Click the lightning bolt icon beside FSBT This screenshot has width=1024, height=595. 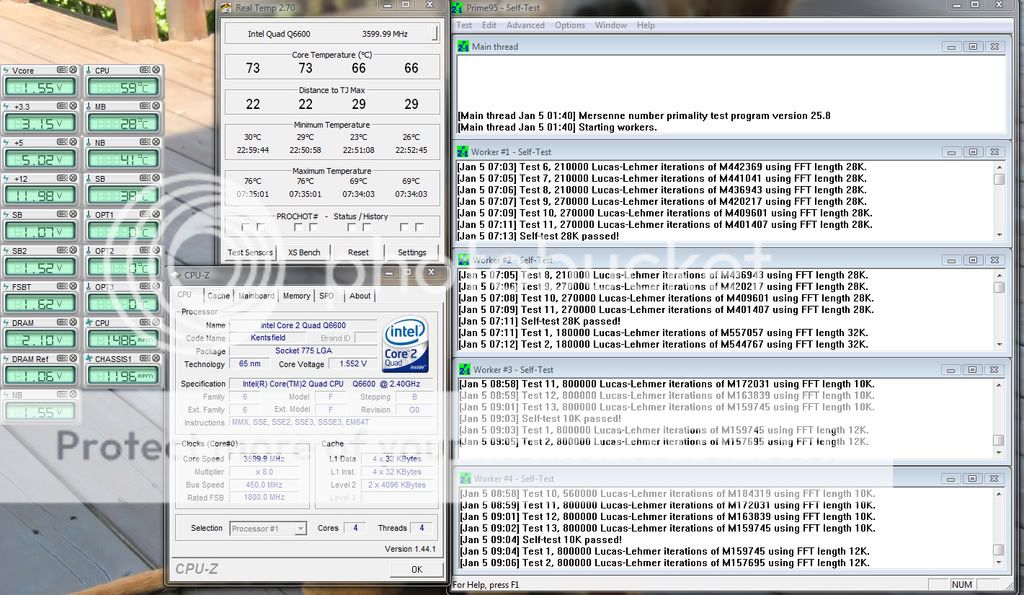coord(7,287)
